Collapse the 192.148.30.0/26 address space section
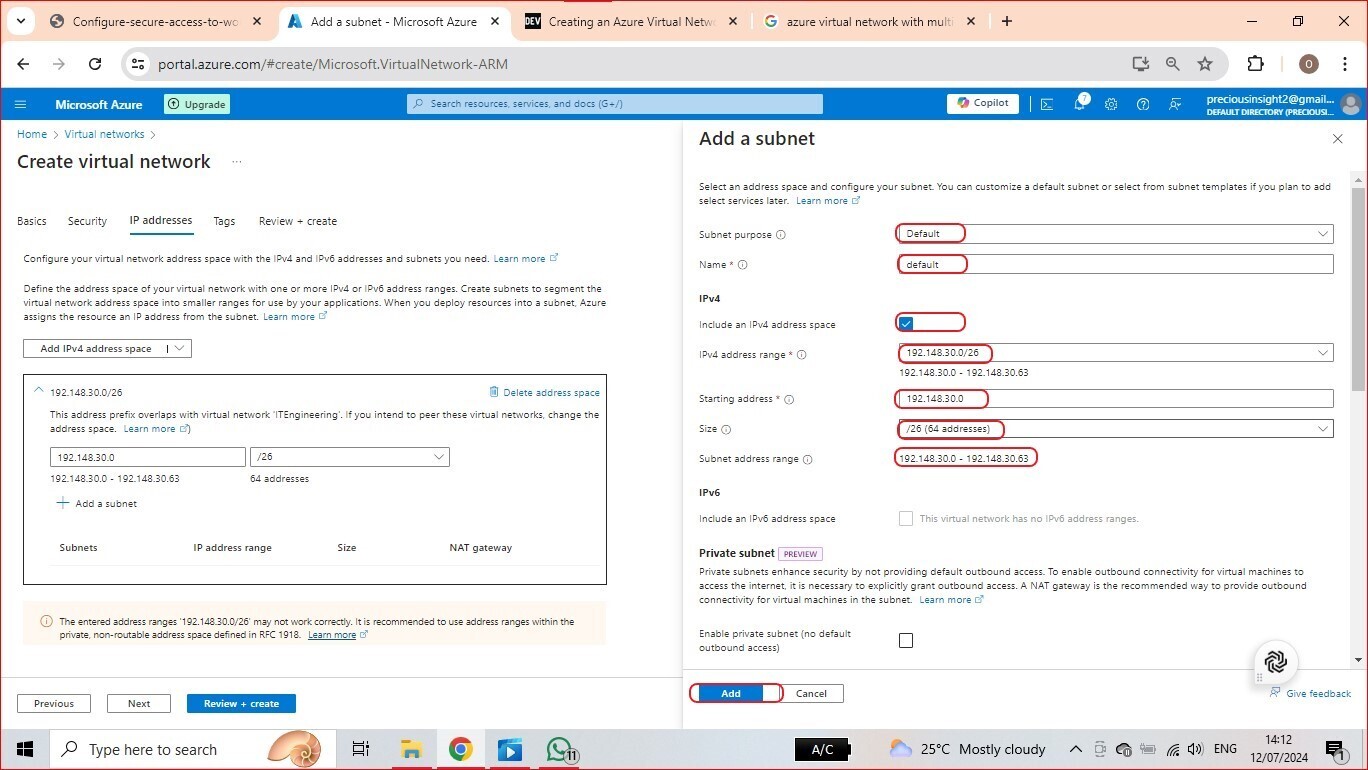Image resolution: width=1368 pixels, height=770 pixels. pos(38,391)
